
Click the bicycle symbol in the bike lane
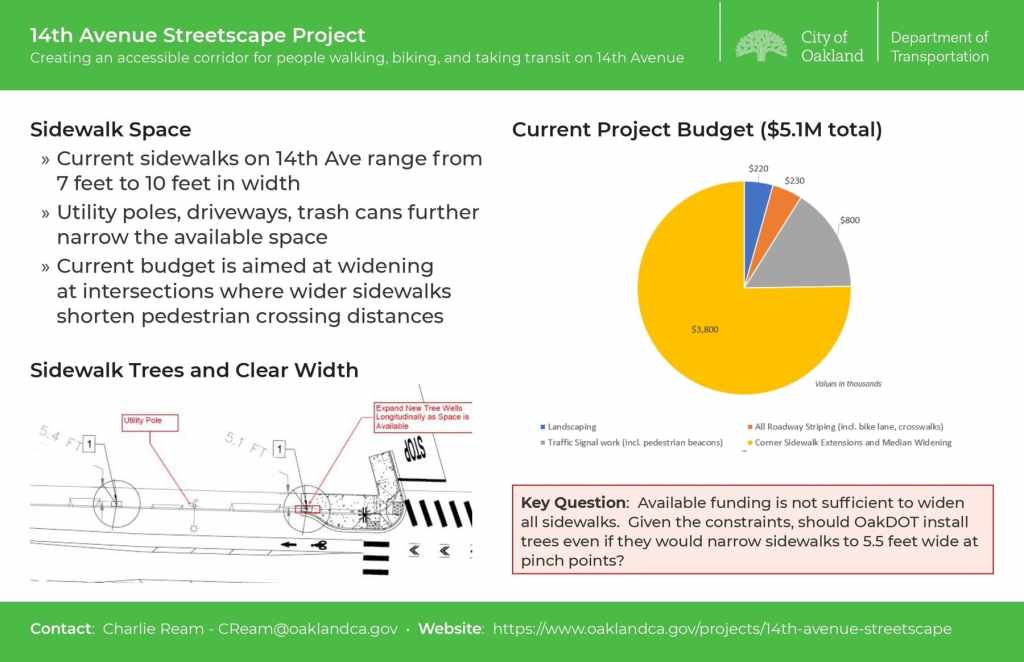(321, 545)
